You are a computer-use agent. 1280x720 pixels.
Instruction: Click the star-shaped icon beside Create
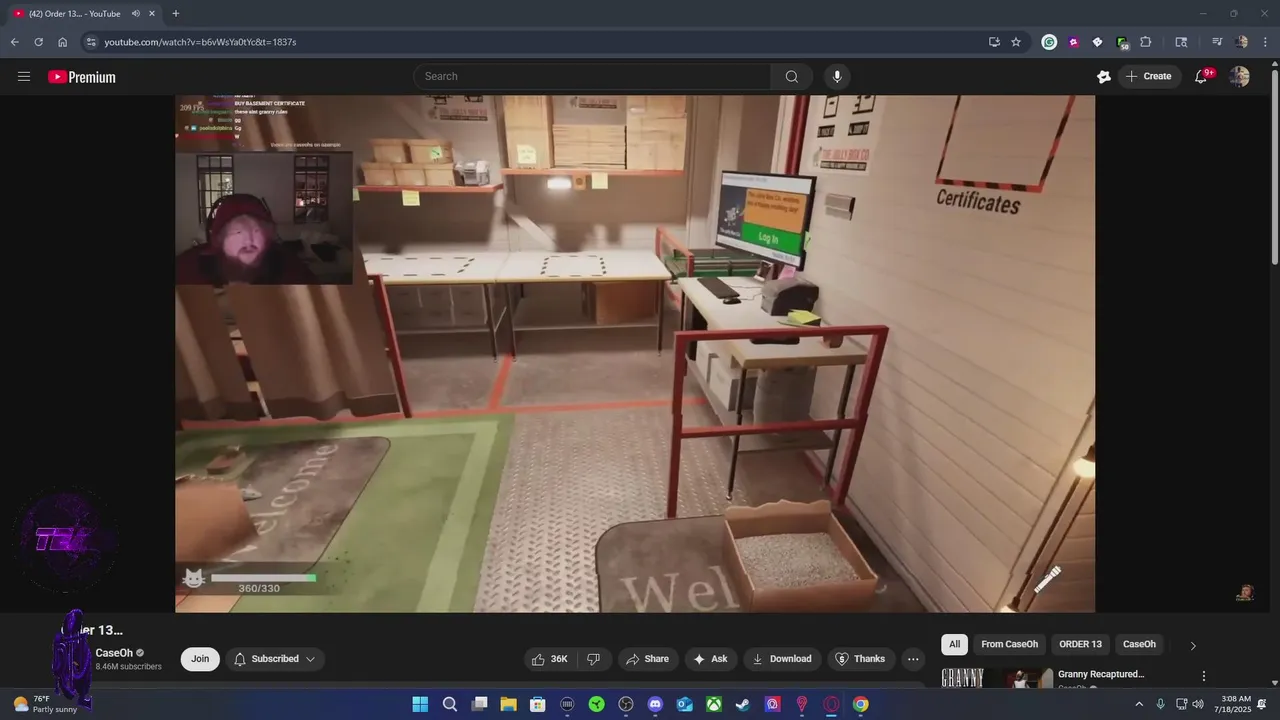(x=1104, y=76)
